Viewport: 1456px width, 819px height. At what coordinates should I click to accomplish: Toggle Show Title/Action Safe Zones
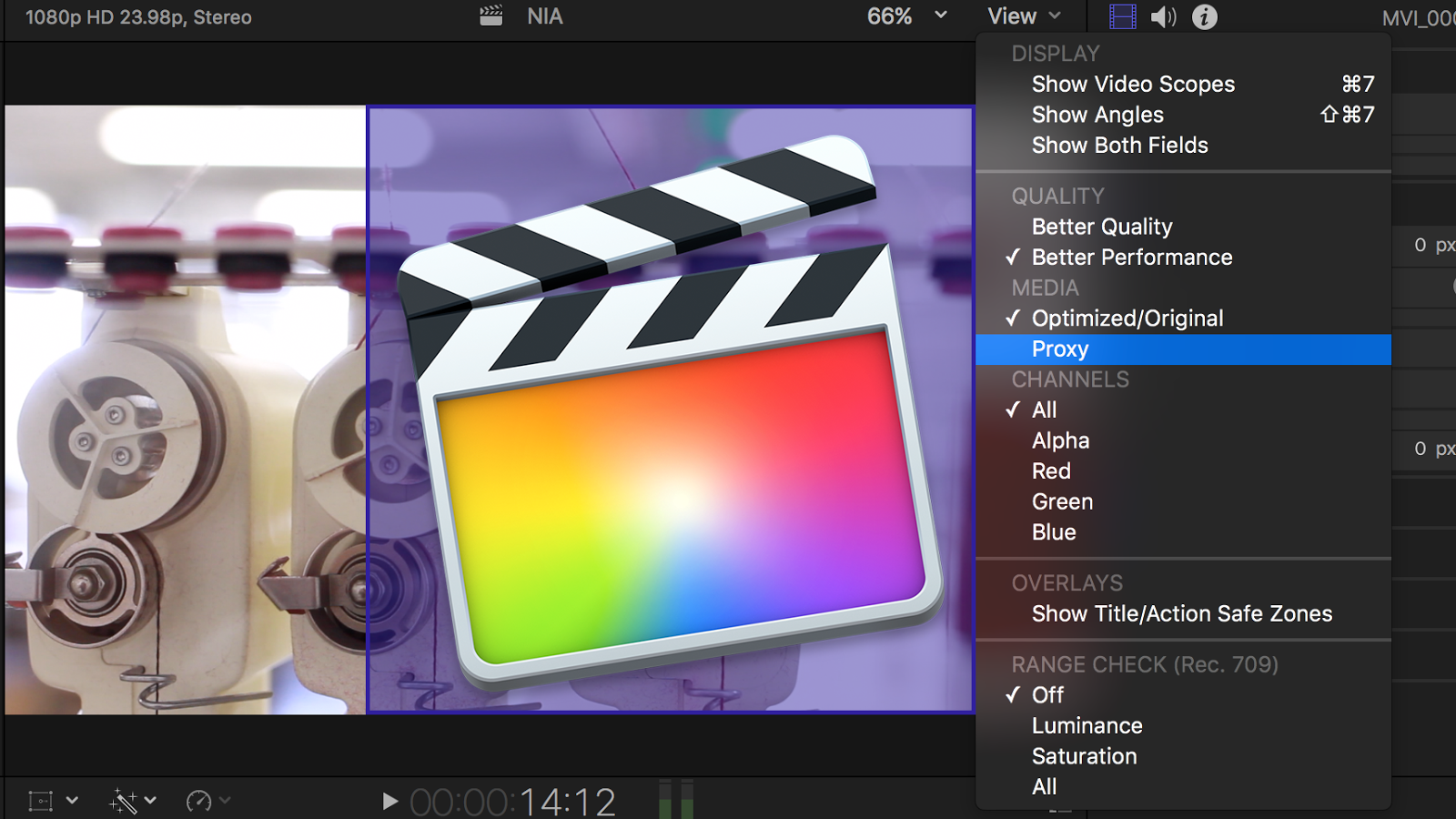[x=1183, y=614]
